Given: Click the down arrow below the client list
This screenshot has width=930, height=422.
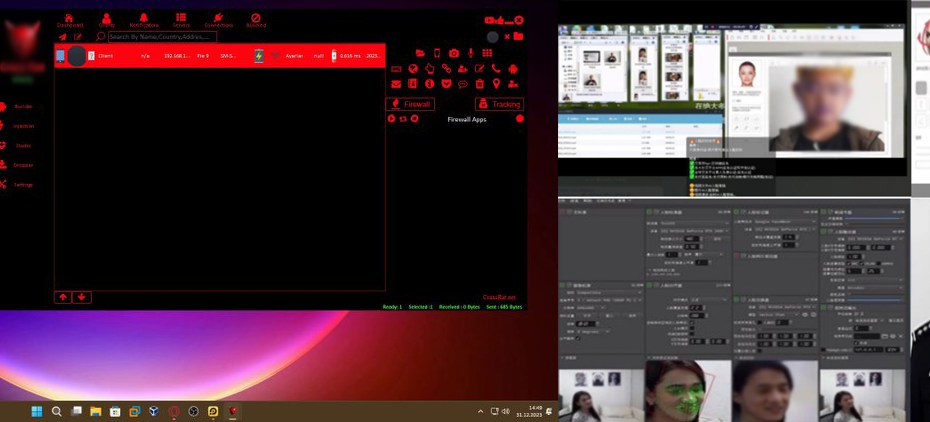Looking at the screenshot, I should click(x=82, y=297).
